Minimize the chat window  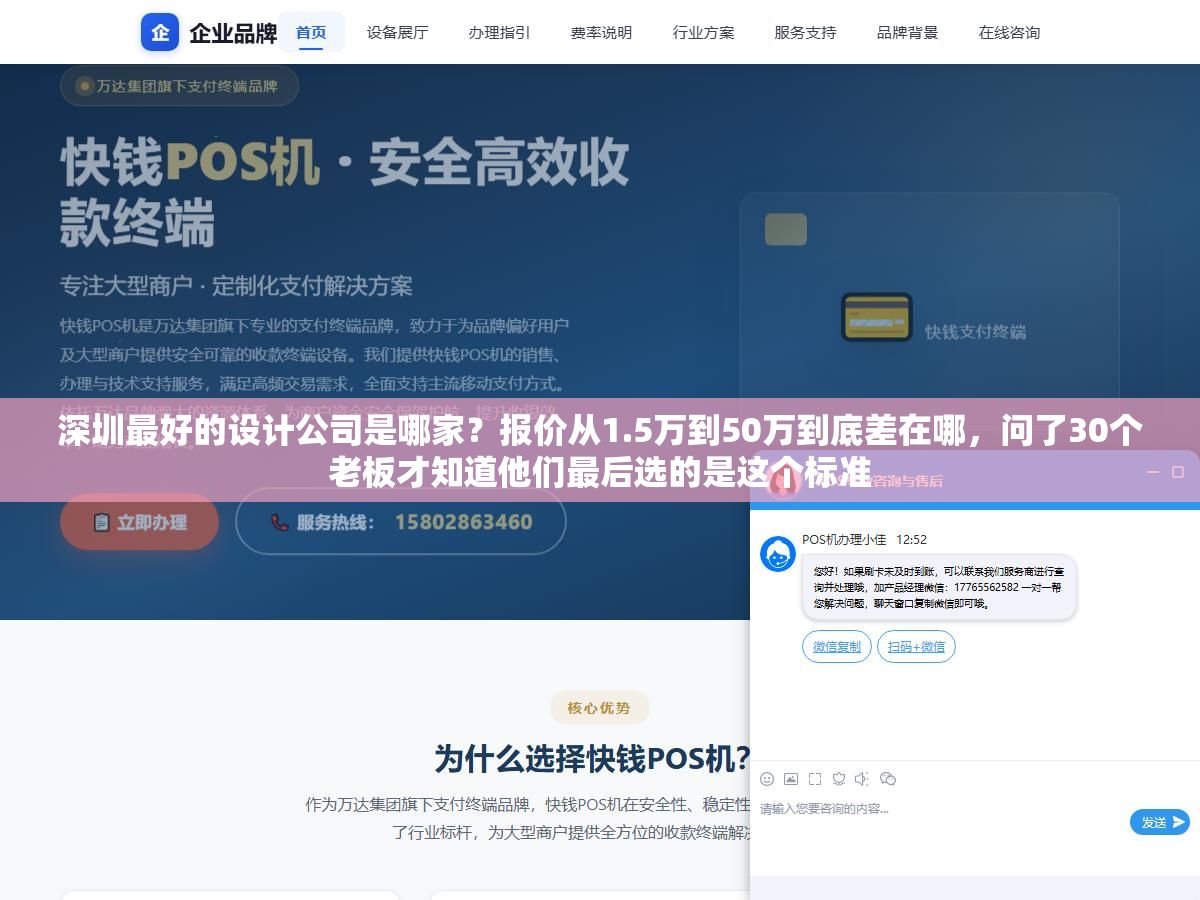point(1152,472)
